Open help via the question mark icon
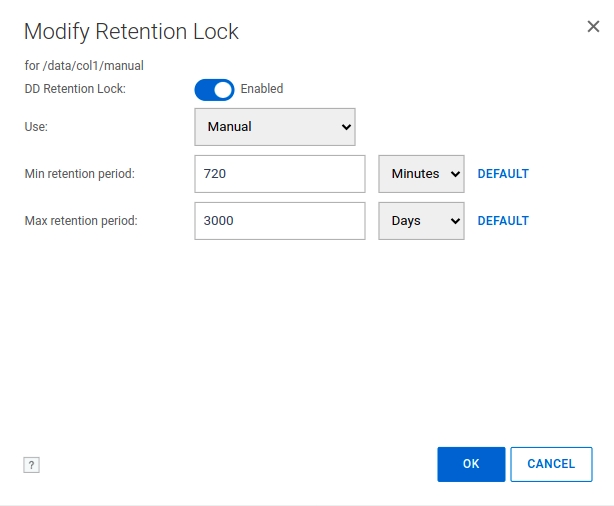This screenshot has width=614, height=506. 31,465
